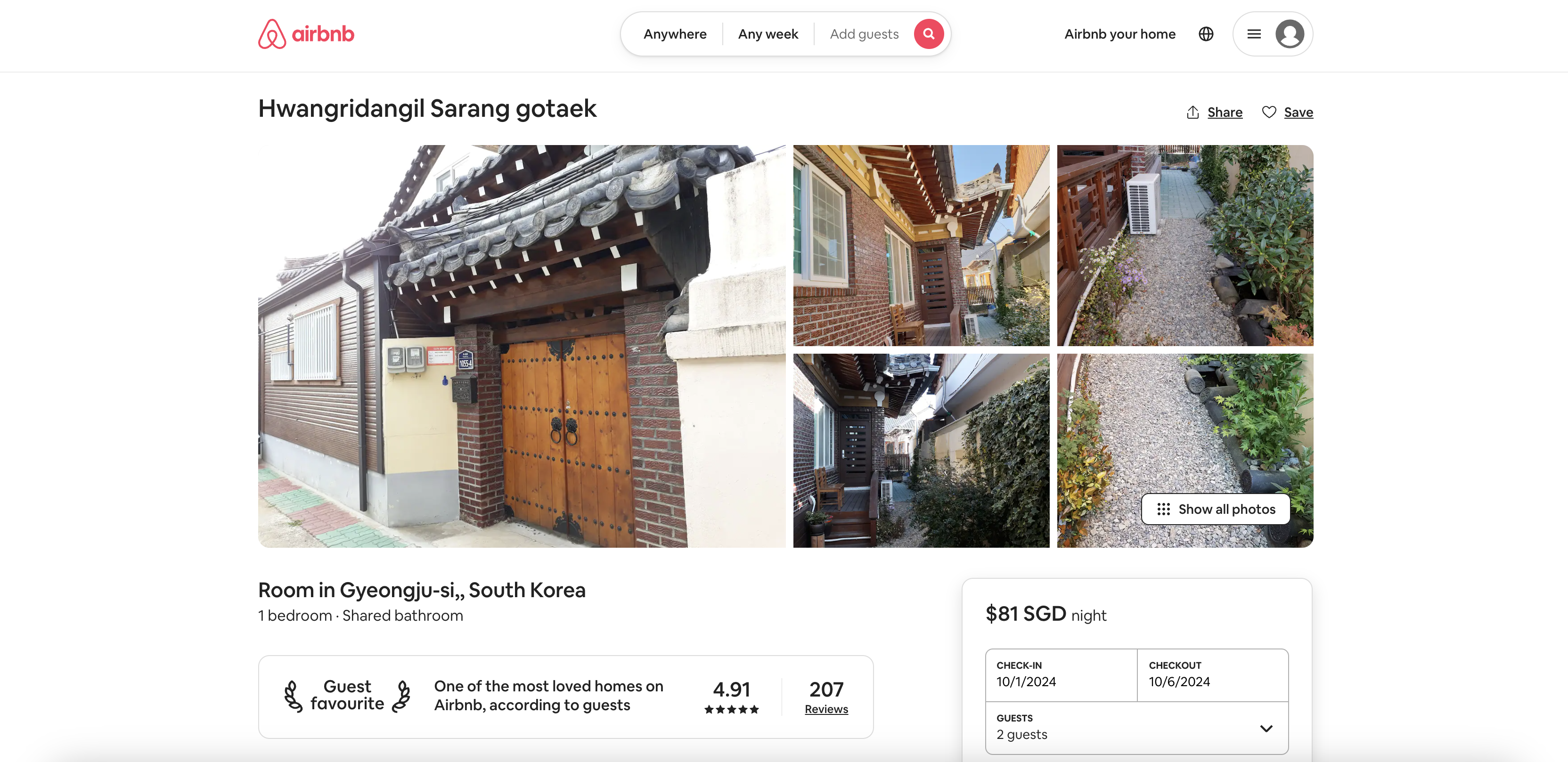Screen dimensions: 1568x762
Task: Click the Check-in date field 10/1/2024
Action: coord(1061,675)
